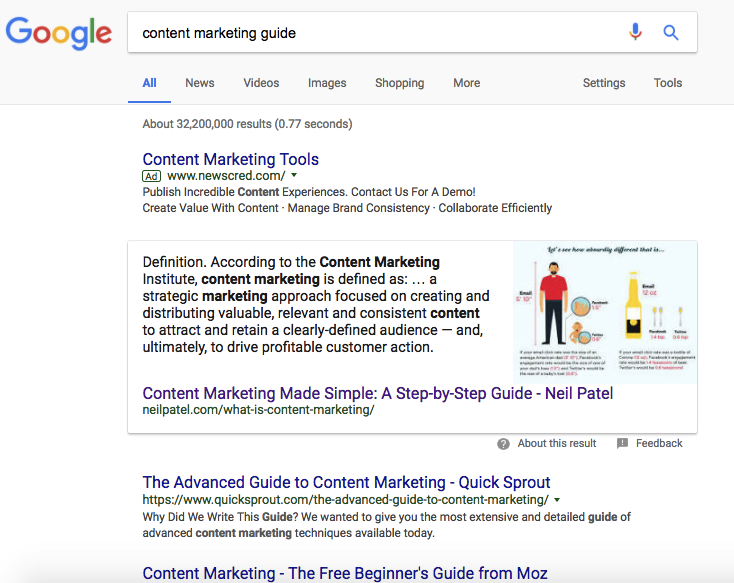Image resolution: width=734 pixels, height=583 pixels.
Task: Expand the dropdown arrow beside the quicksprout.com URL
Action: click(557, 500)
